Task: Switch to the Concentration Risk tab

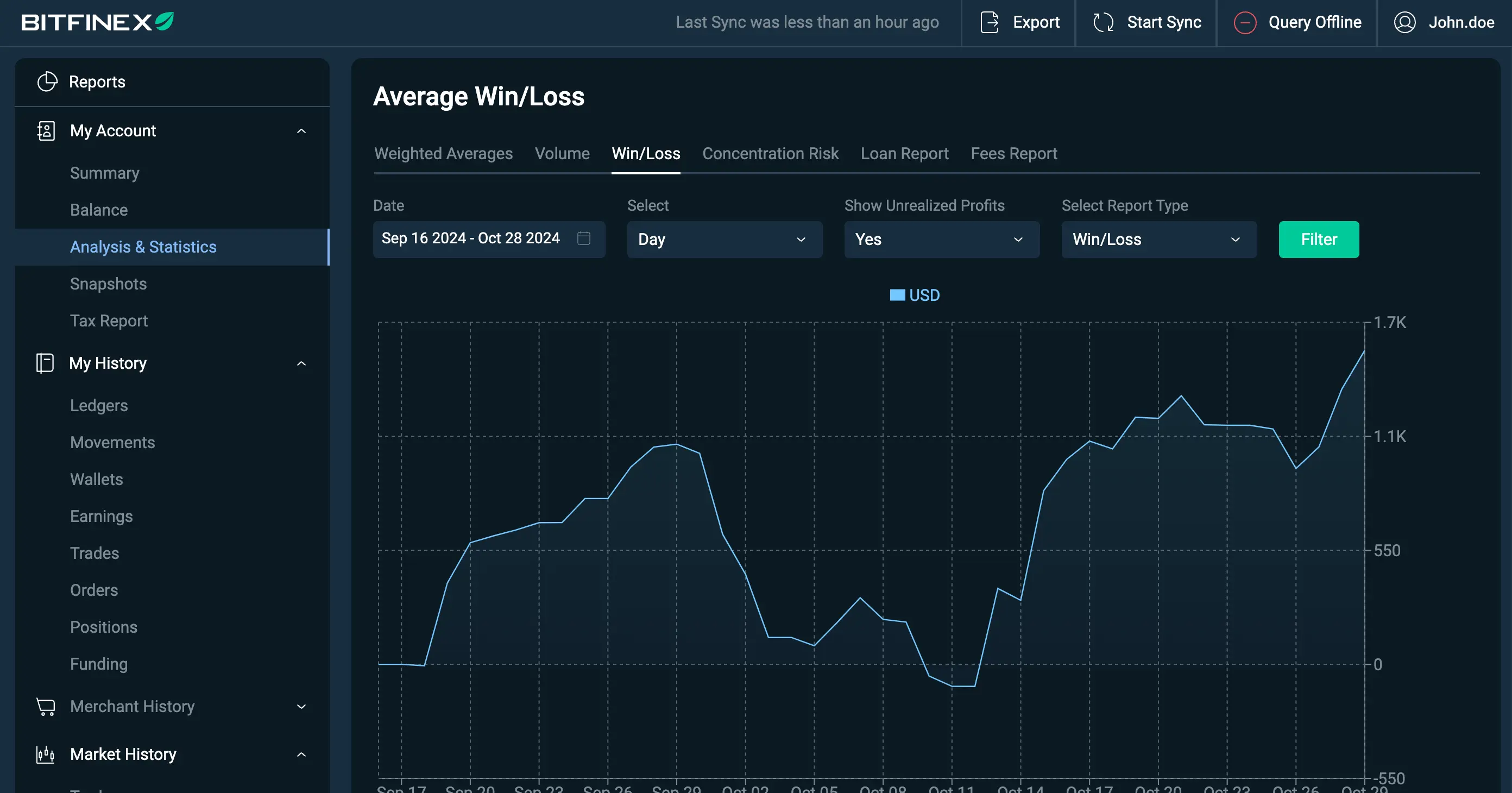Action: pyautogui.click(x=770, y=154)
